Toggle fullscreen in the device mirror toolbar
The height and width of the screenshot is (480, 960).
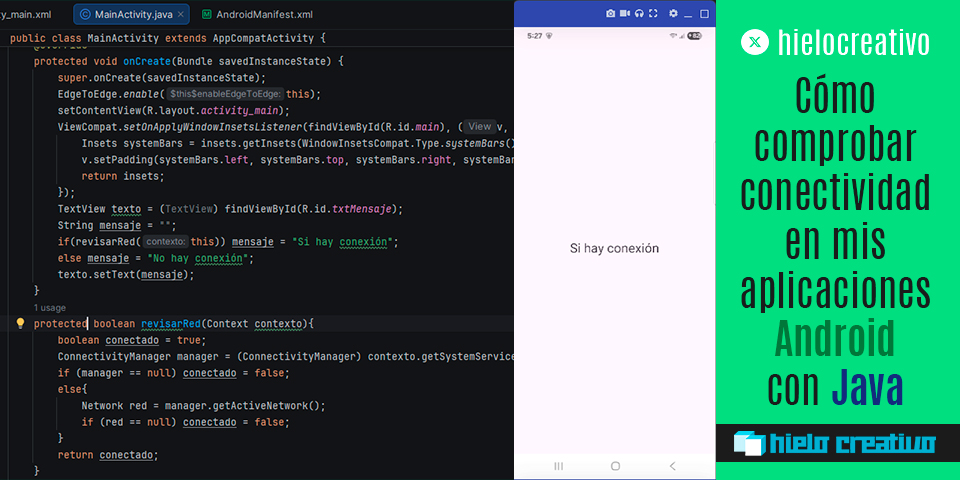click(x=653, y=13)
